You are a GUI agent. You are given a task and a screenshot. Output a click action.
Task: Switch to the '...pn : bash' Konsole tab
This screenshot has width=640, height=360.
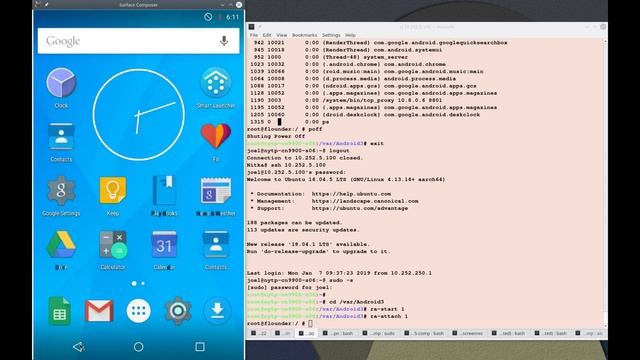click(338, 333)
